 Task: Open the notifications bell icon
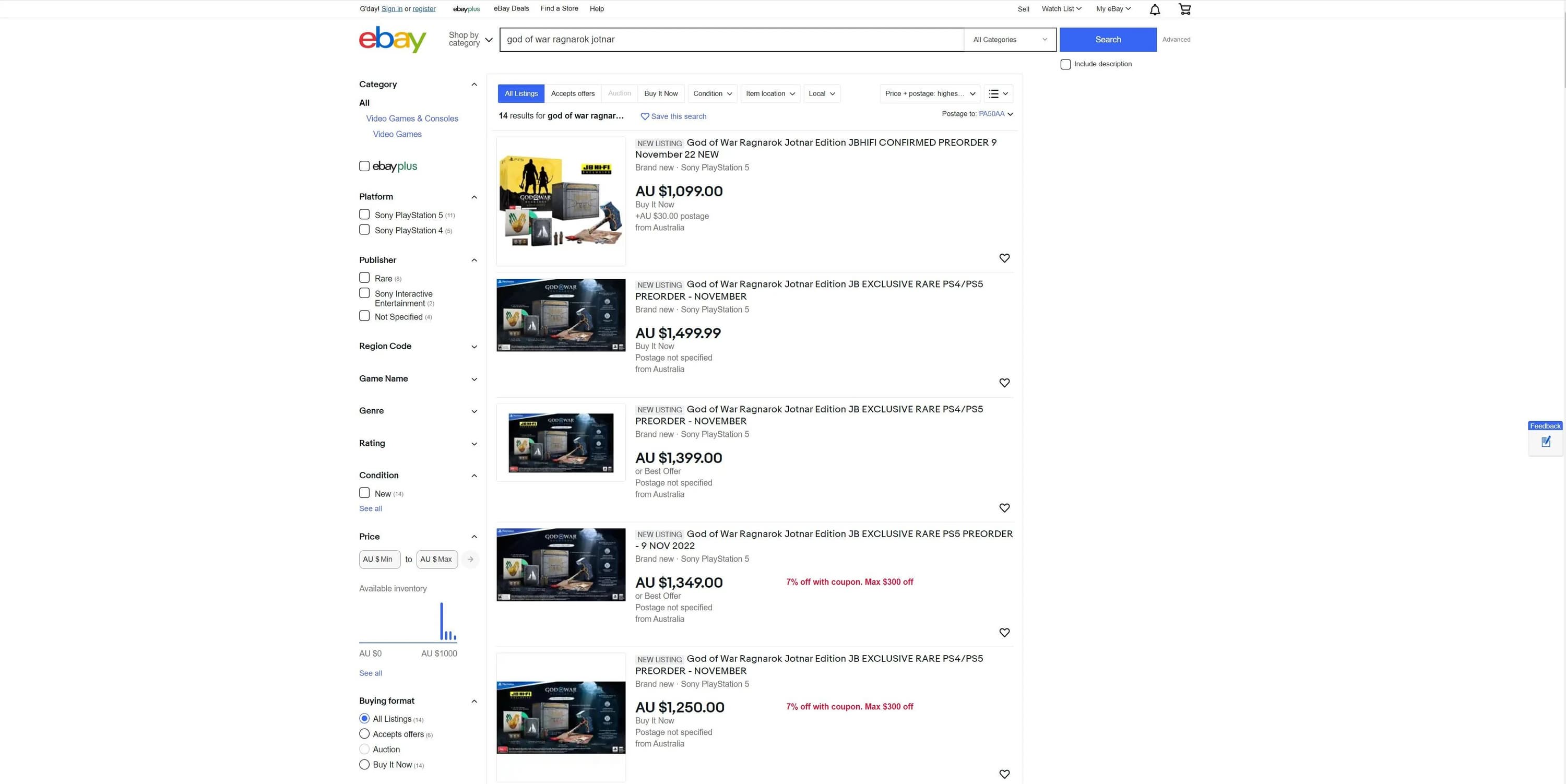[1155, 9]
